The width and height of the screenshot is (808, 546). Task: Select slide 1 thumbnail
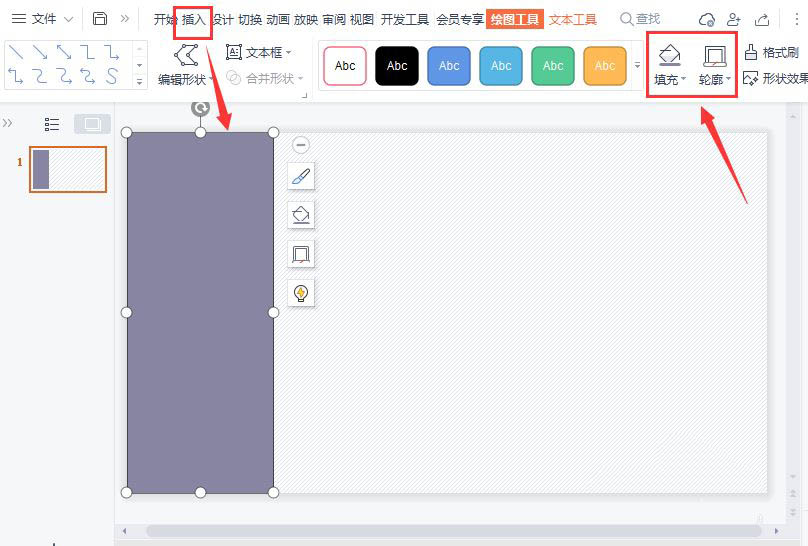point(68,169)
